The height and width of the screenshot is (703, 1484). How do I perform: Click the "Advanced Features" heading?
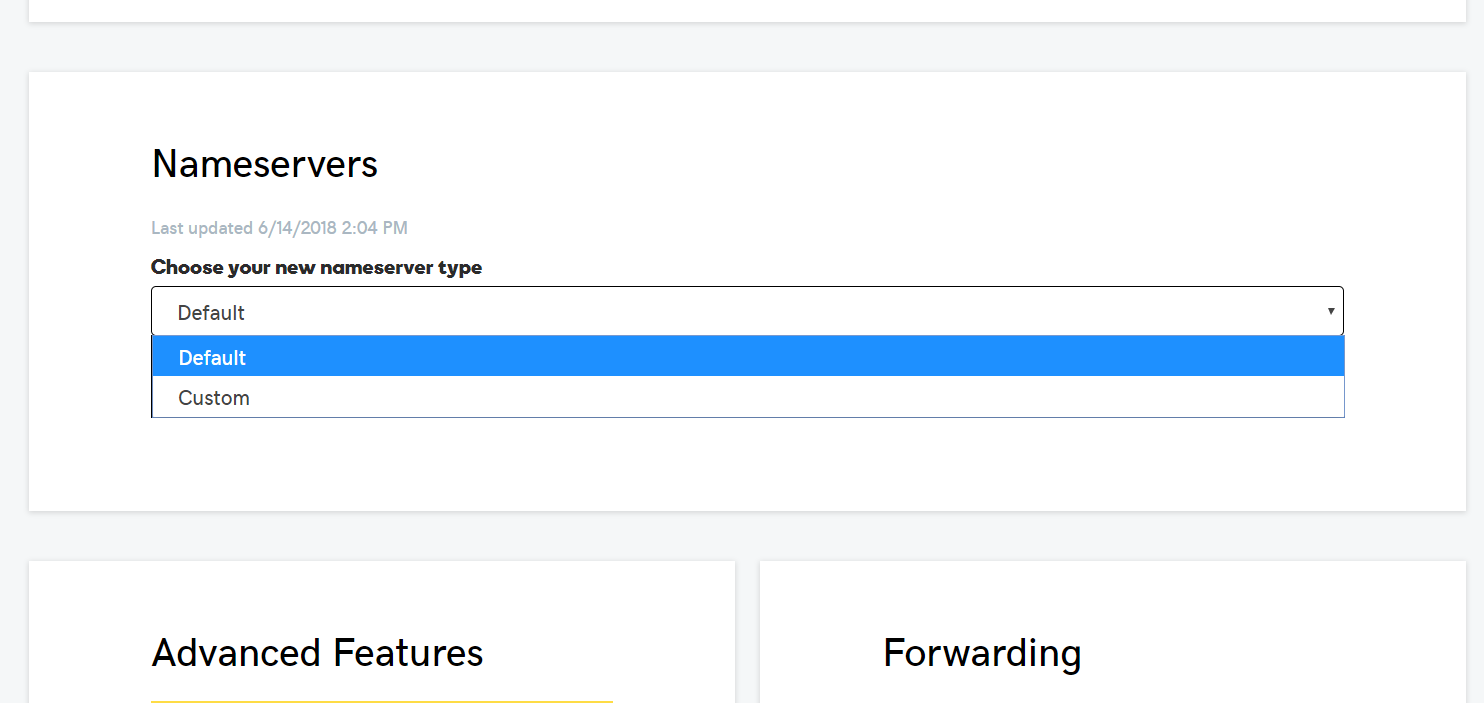pyautogui.click(x=317, y=653)
